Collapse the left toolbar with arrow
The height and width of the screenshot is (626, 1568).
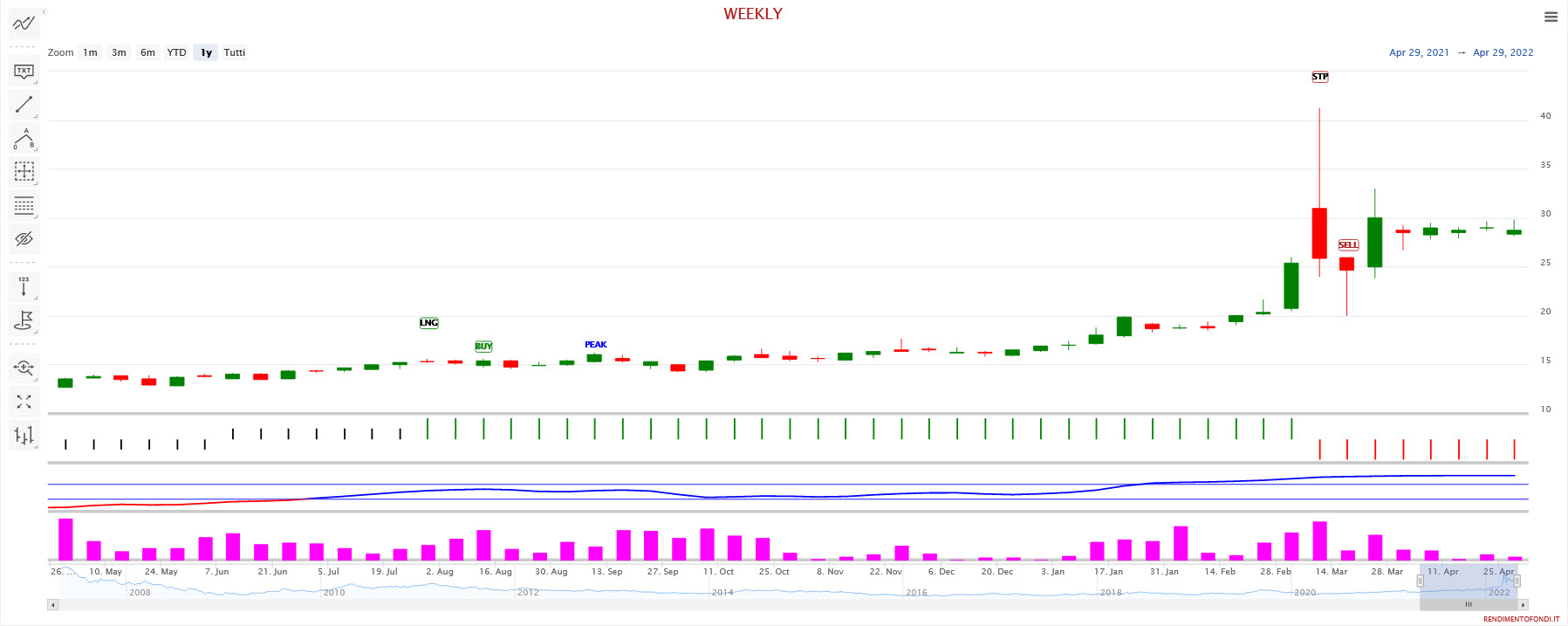44,12
